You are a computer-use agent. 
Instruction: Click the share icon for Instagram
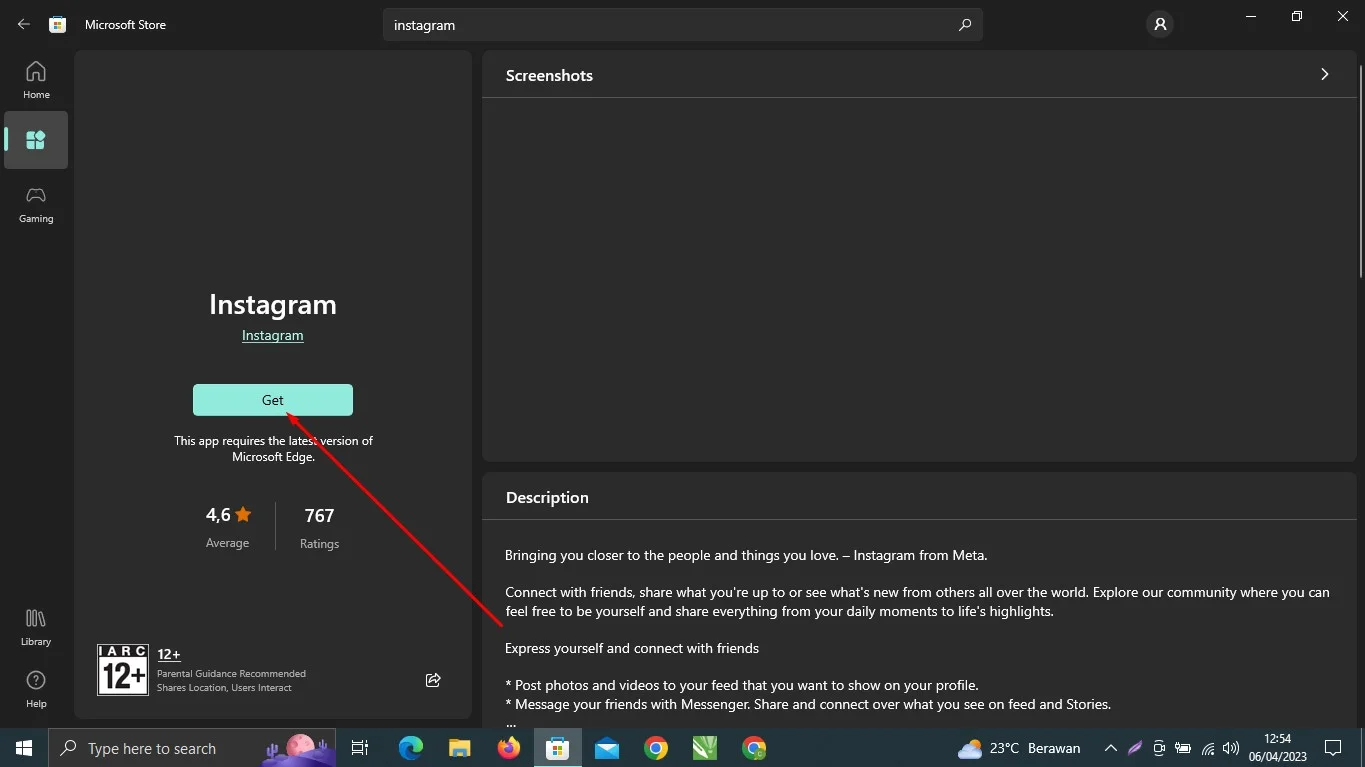(433, 680)
